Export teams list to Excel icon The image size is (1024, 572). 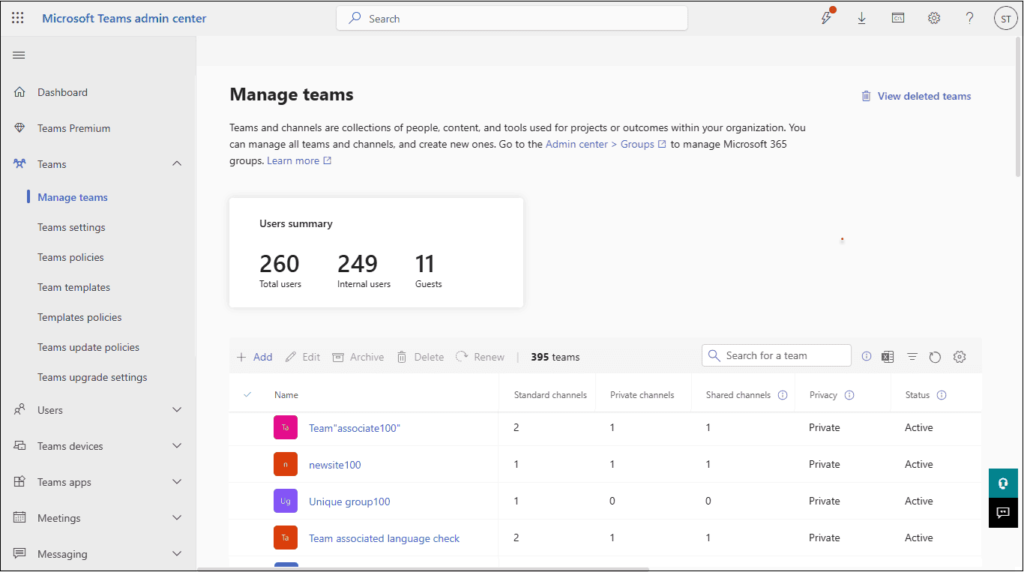tap(888, 357)
